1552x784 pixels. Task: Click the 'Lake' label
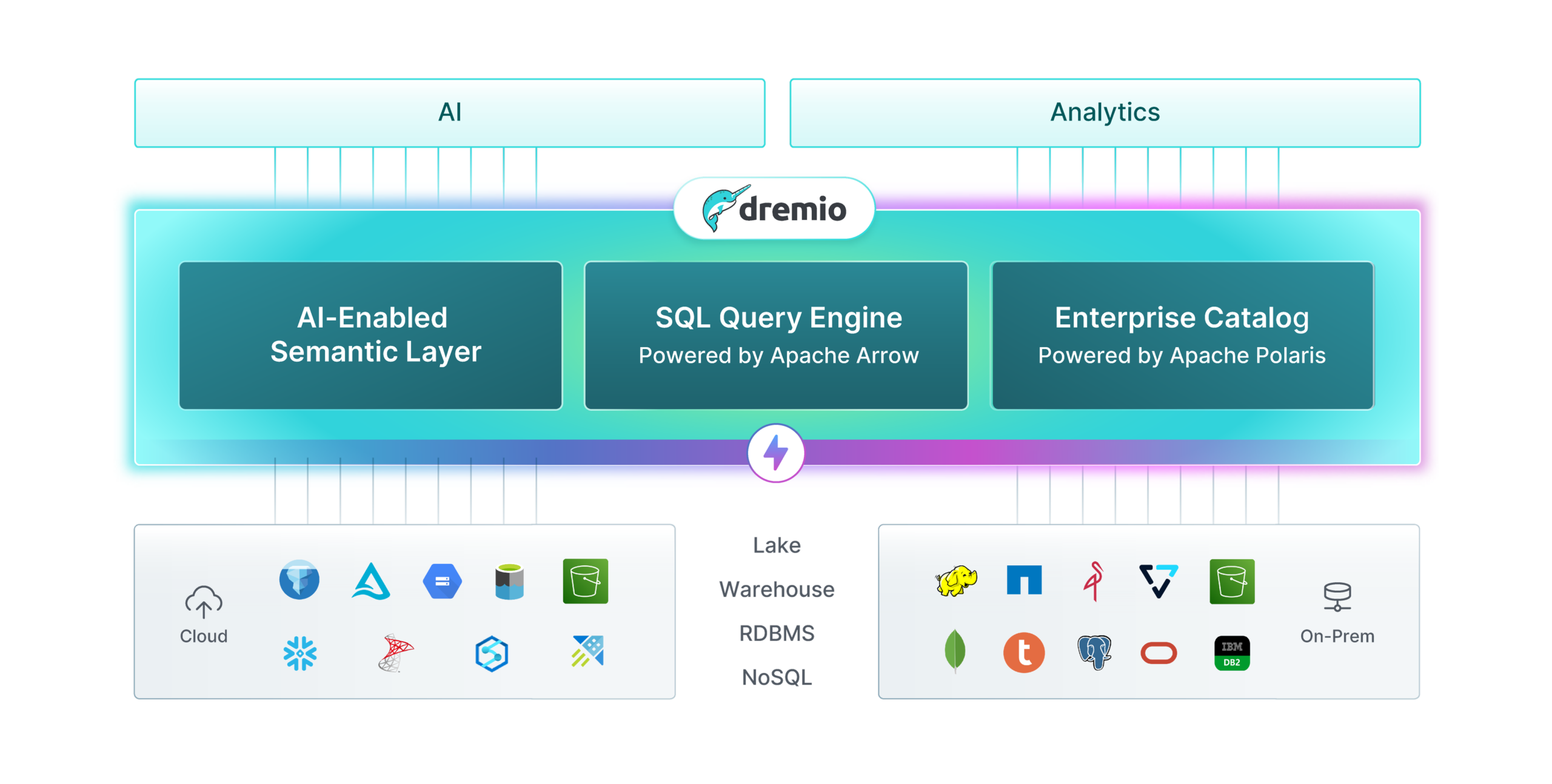click(x=777, y=545)
